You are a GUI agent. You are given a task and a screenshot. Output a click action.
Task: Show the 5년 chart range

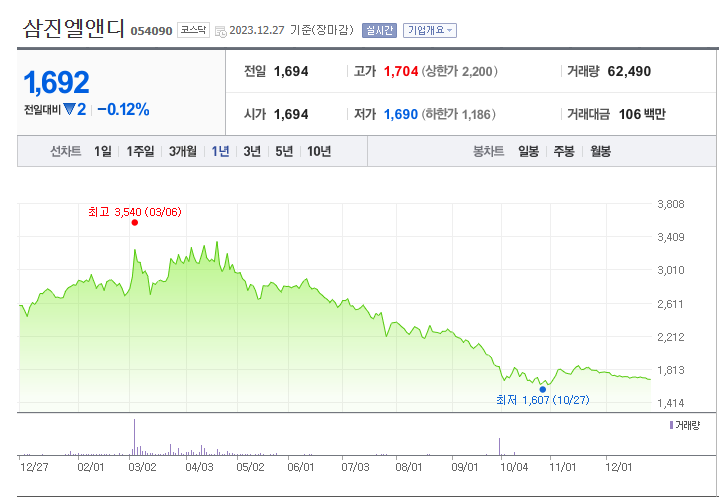(284, 151)
